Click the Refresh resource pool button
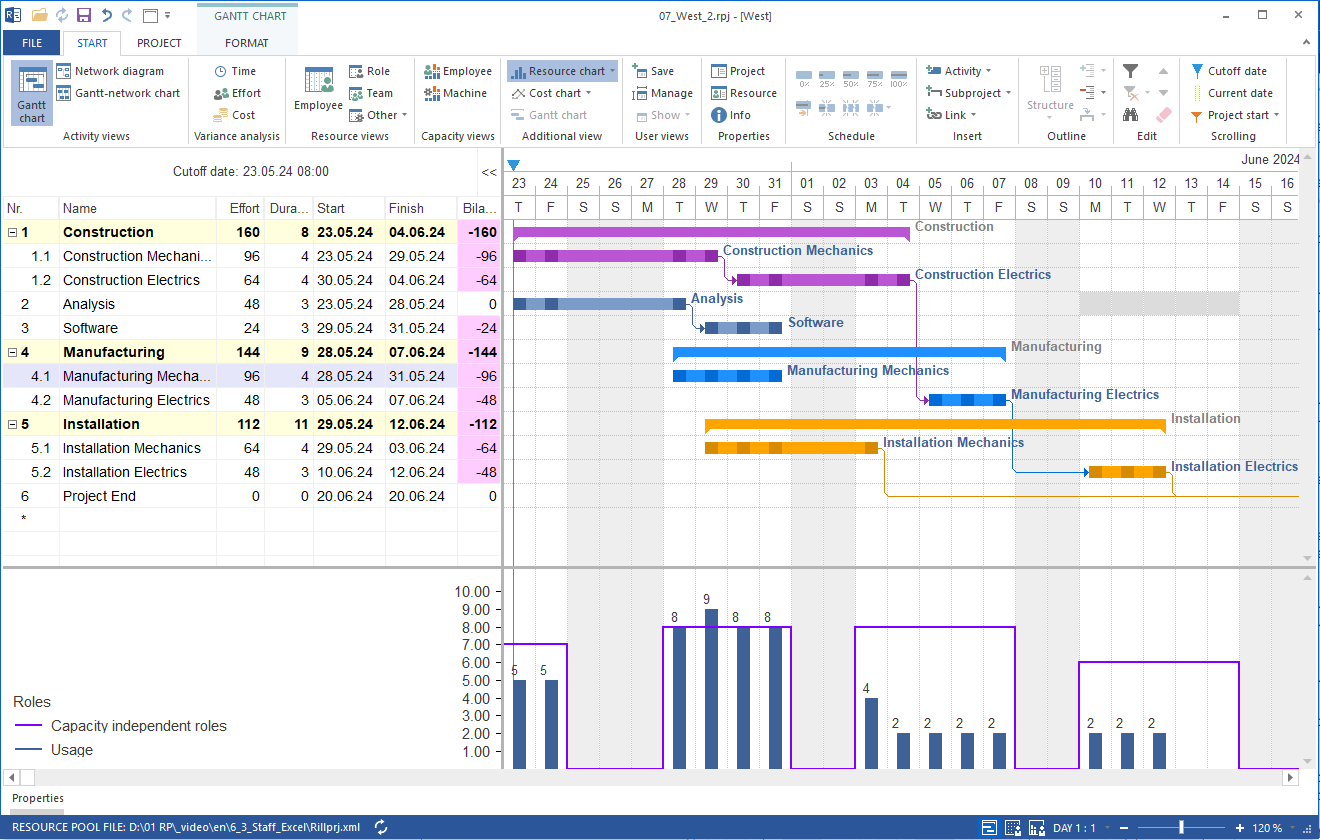This screenshot has width=1320, height=840. click(380, 827)
